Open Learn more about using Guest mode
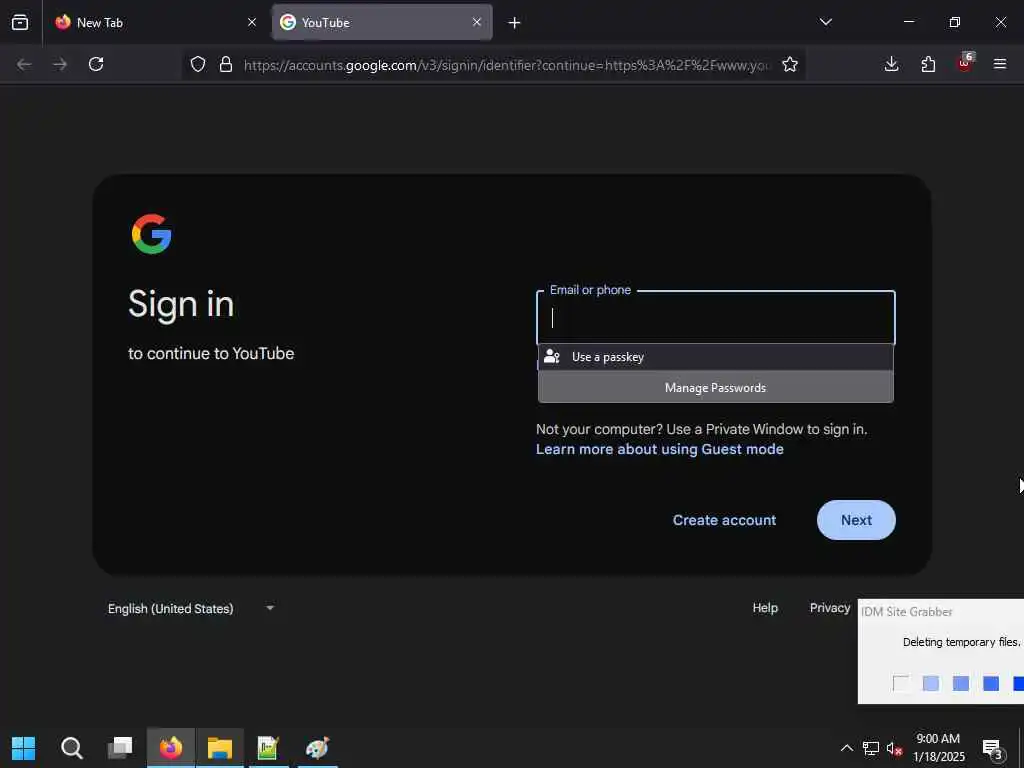Screen dimensions: 1024x768 [x=660, y=449]
